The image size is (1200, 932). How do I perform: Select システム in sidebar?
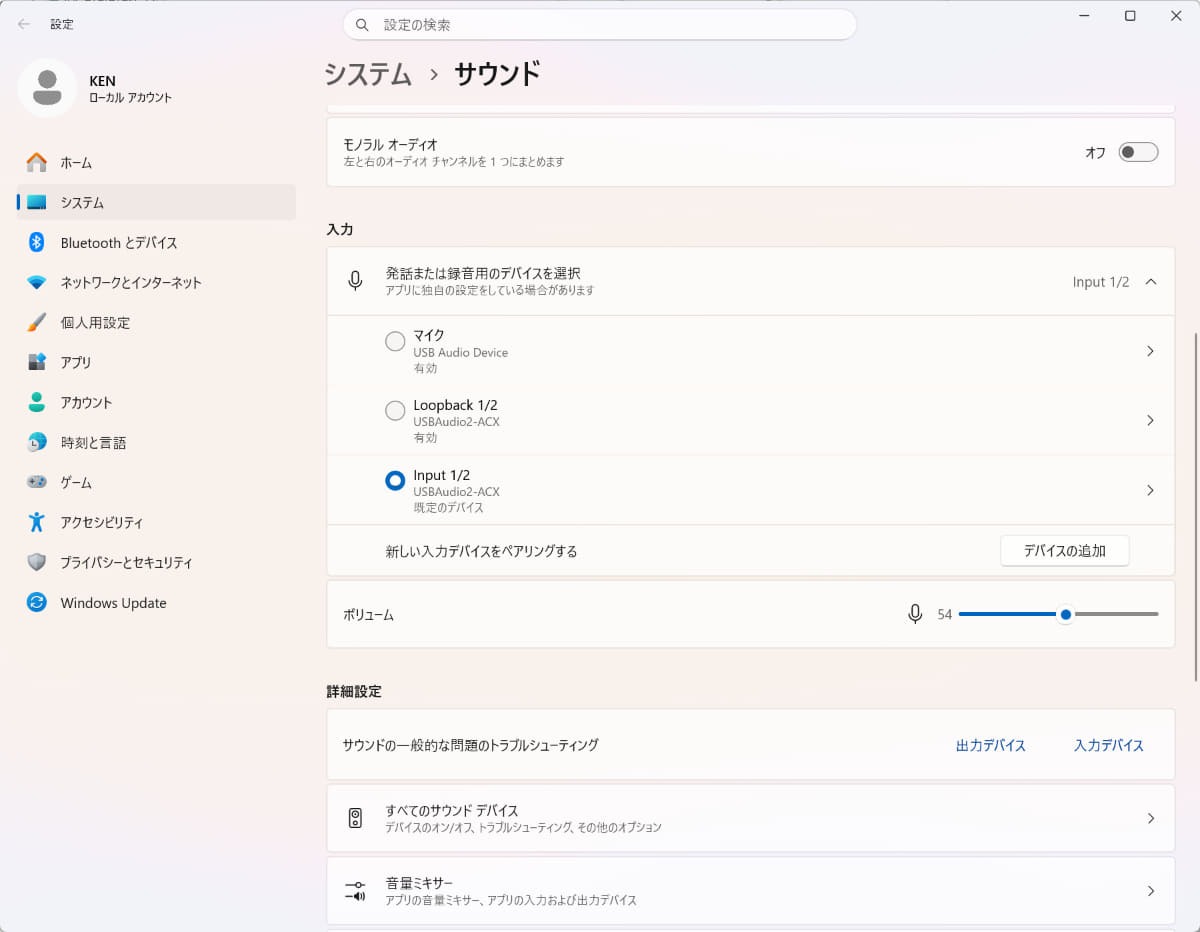[x=157, y=202]
